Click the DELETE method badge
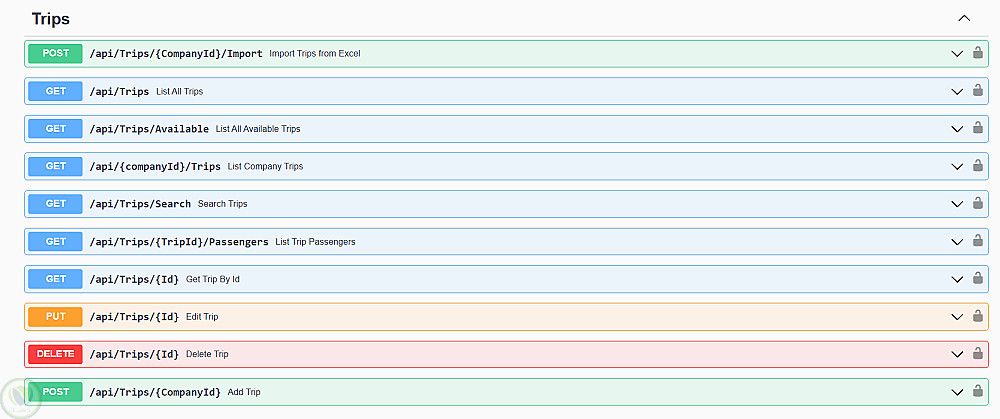Screen dimensions: 1000x419 pyautogui.click(x=56, y=354)
